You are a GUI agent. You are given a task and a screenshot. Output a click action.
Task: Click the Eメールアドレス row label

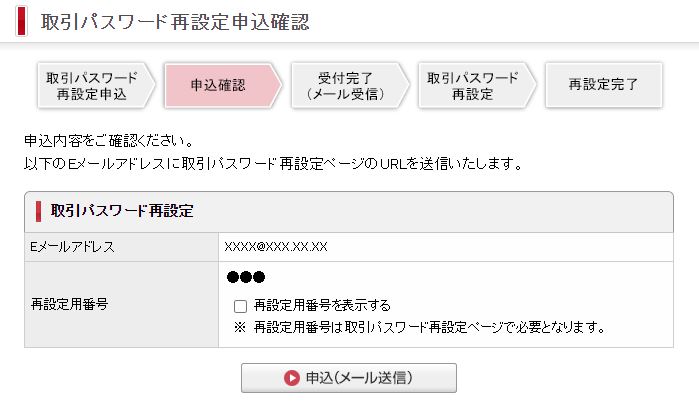point(73,246)
